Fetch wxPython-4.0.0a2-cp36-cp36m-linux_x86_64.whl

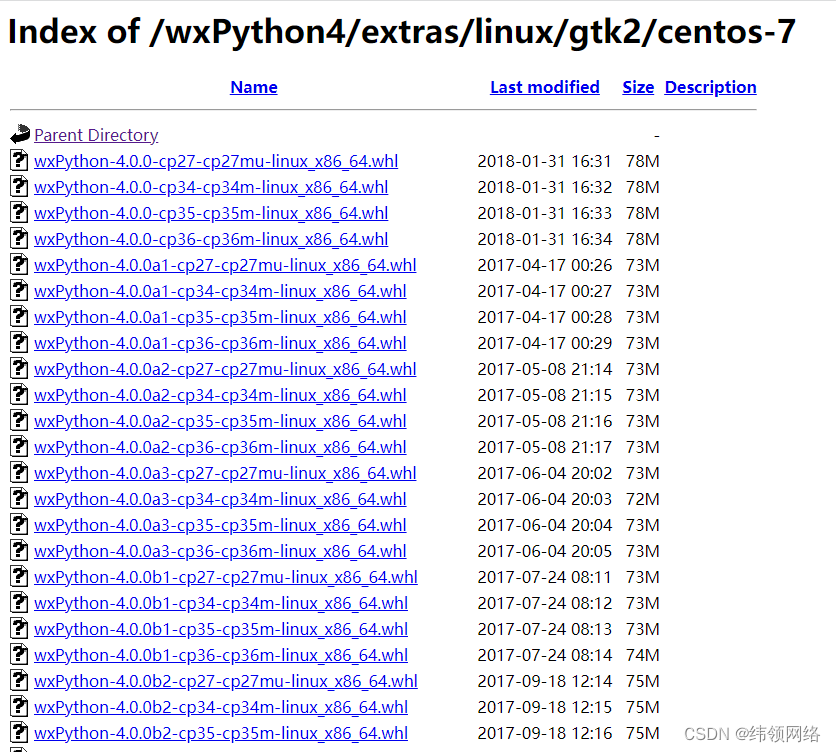[x=220, y=447]
